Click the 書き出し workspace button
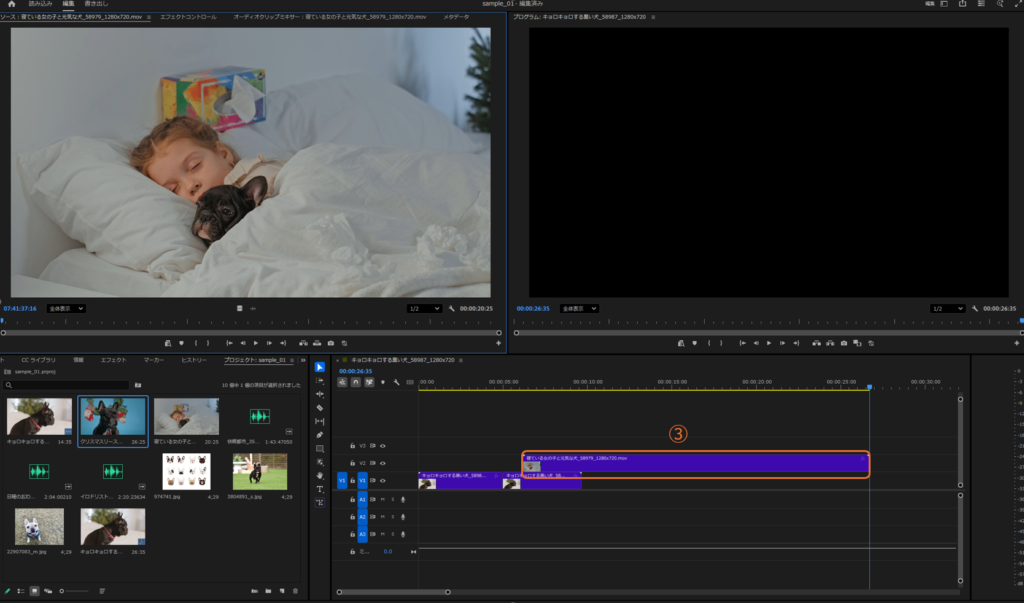 97,4
